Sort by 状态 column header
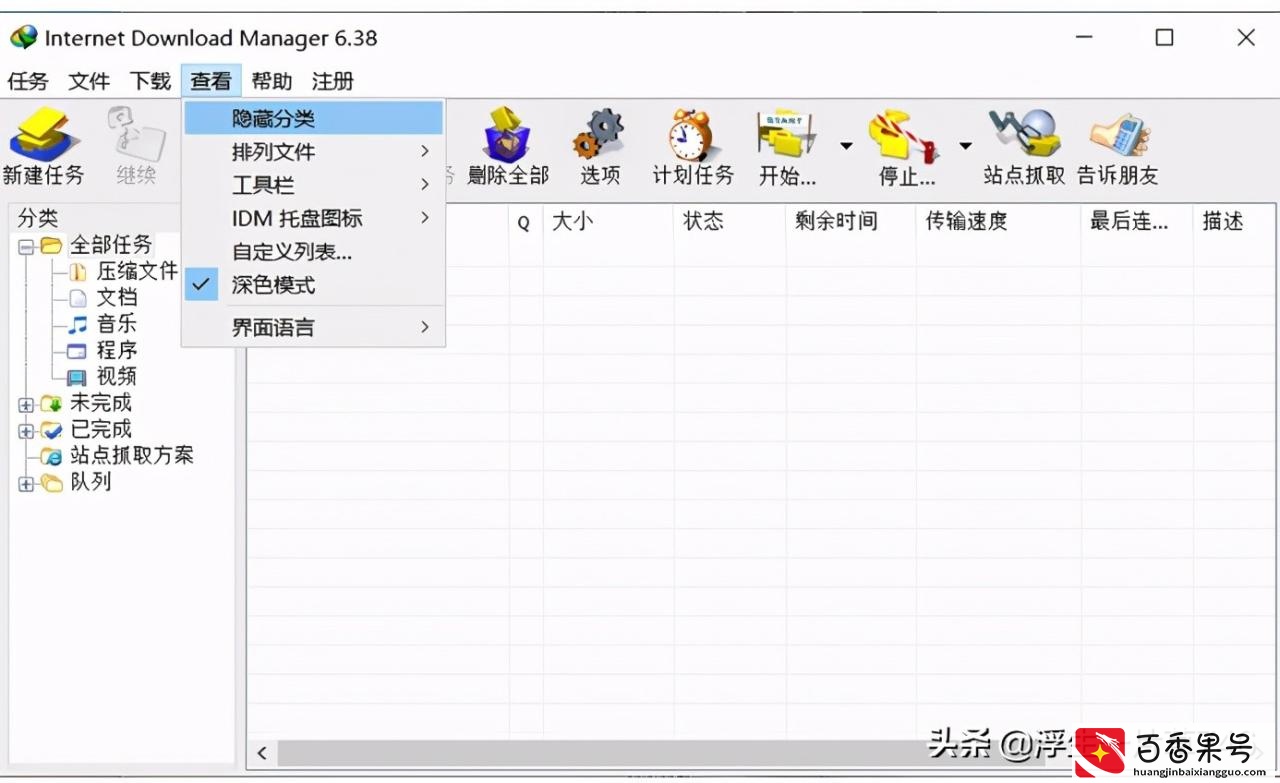 730,222
